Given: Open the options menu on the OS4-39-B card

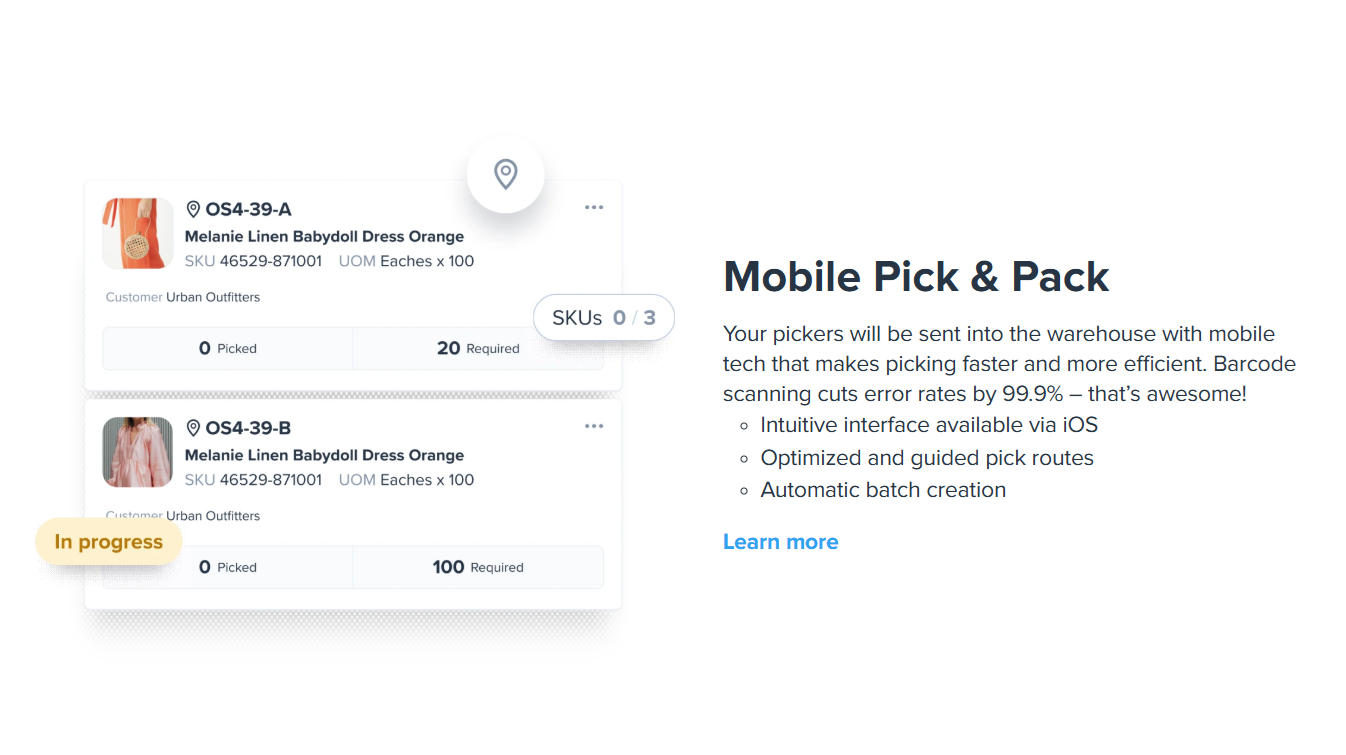Looking at the screenshot, I should (x=594, y=425).
